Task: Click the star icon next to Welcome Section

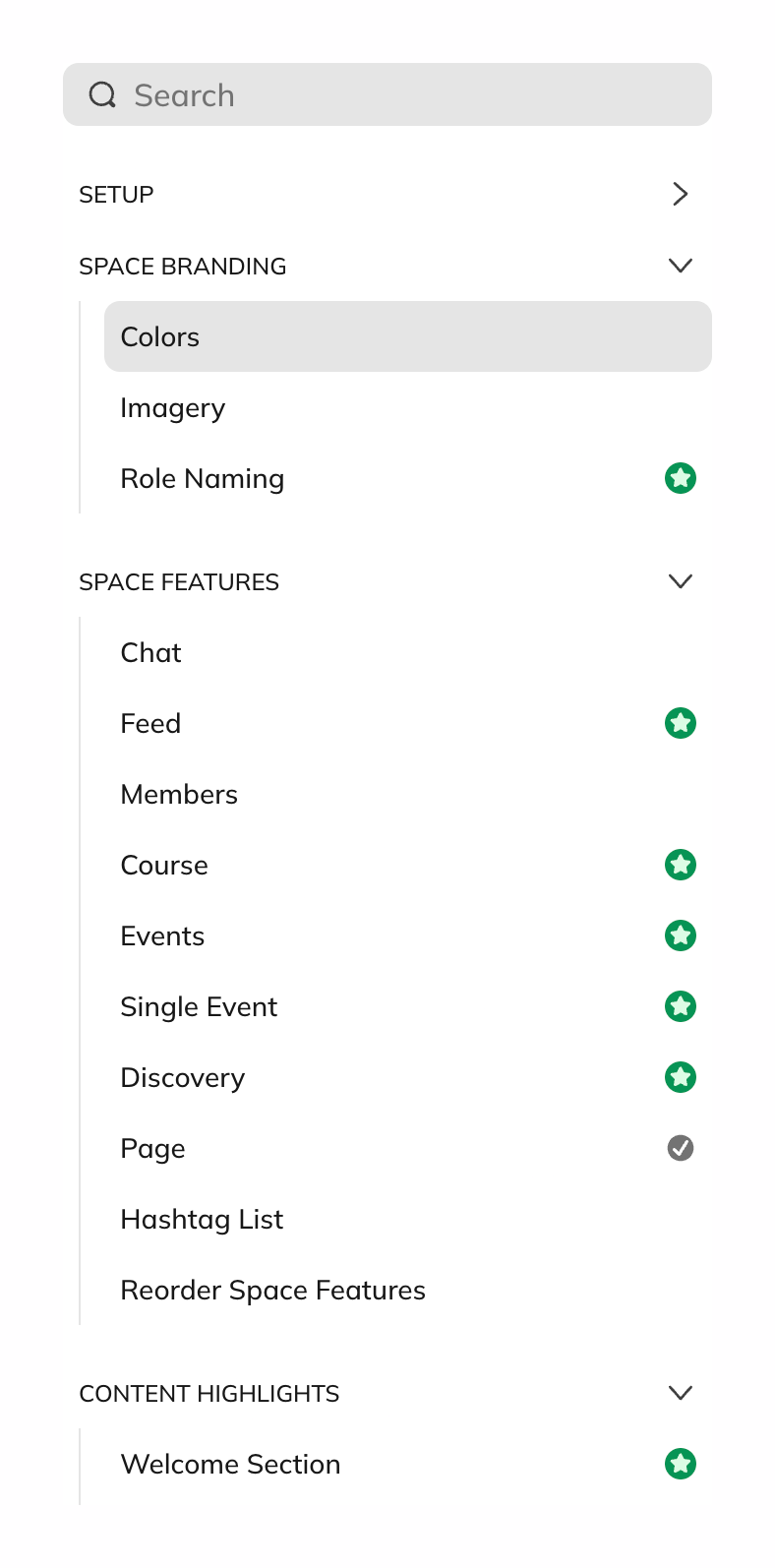Action: (681, 1464)
